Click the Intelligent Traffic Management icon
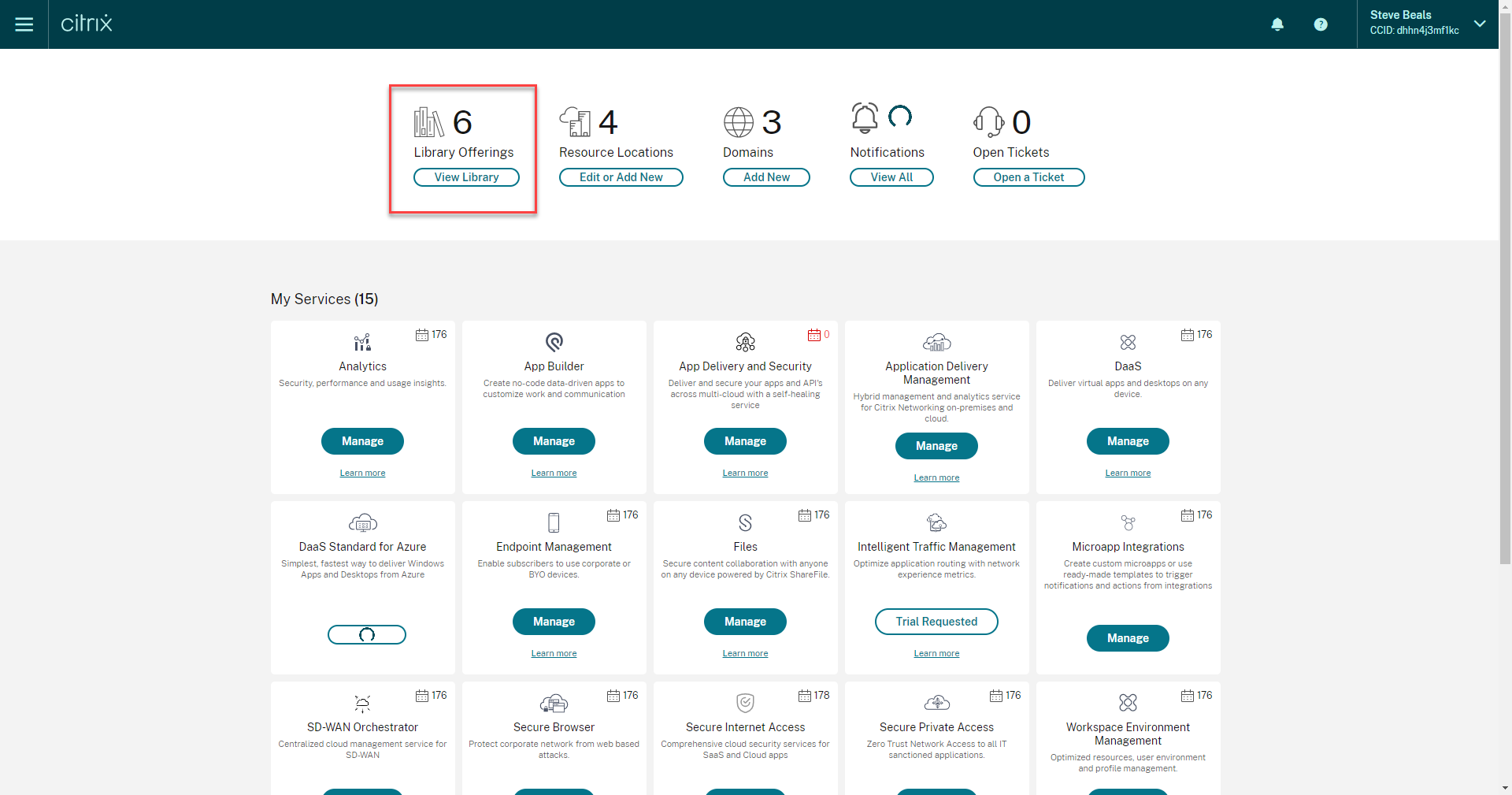This screenshot has width=1512, height=795. point(937,522)
